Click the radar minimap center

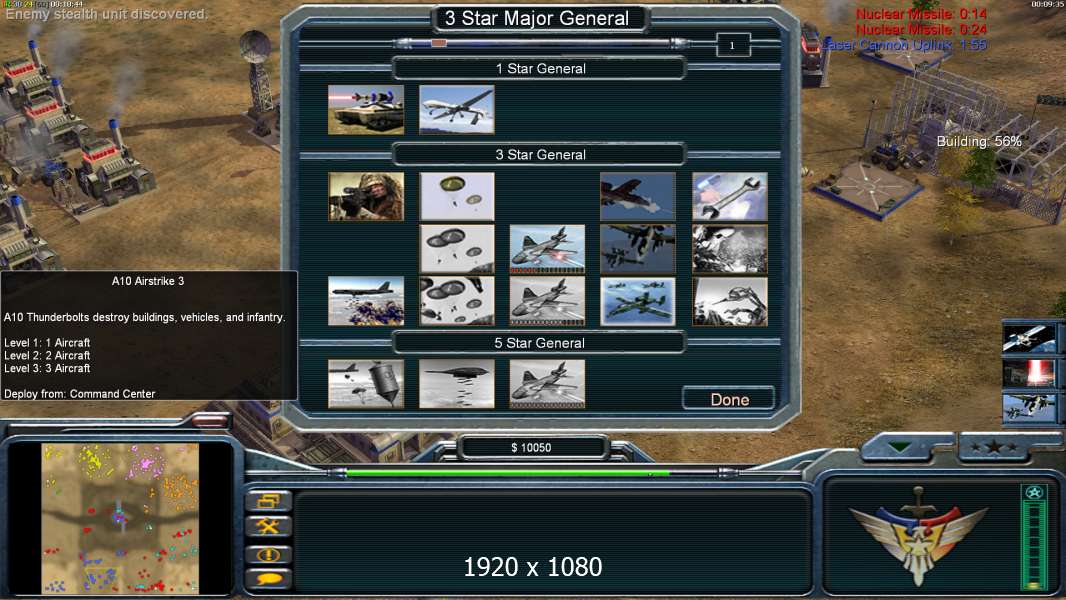(120, 518)
